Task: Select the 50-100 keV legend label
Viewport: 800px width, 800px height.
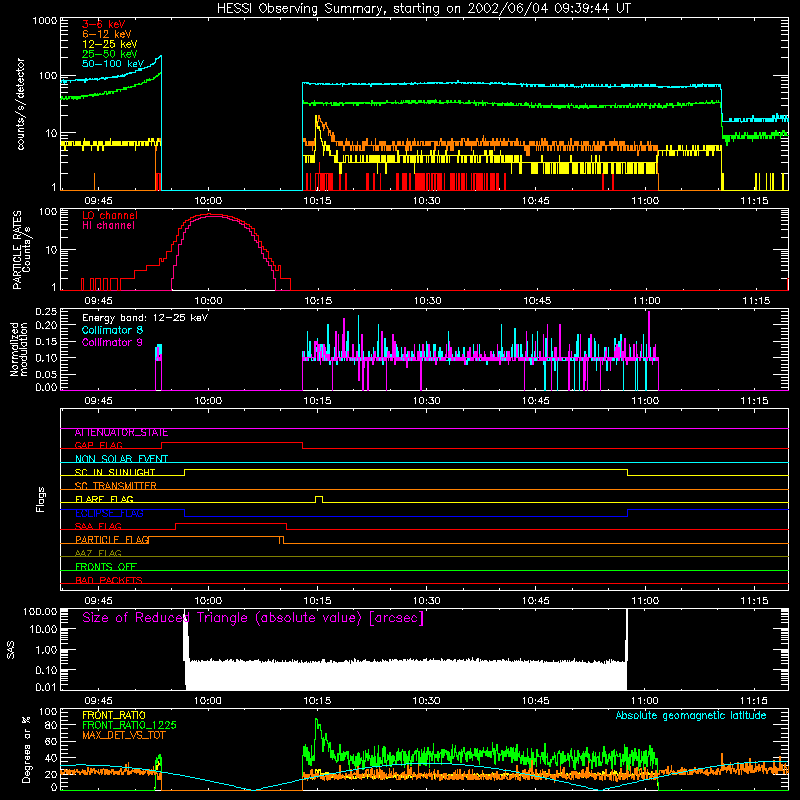Action: click(113, 63)
